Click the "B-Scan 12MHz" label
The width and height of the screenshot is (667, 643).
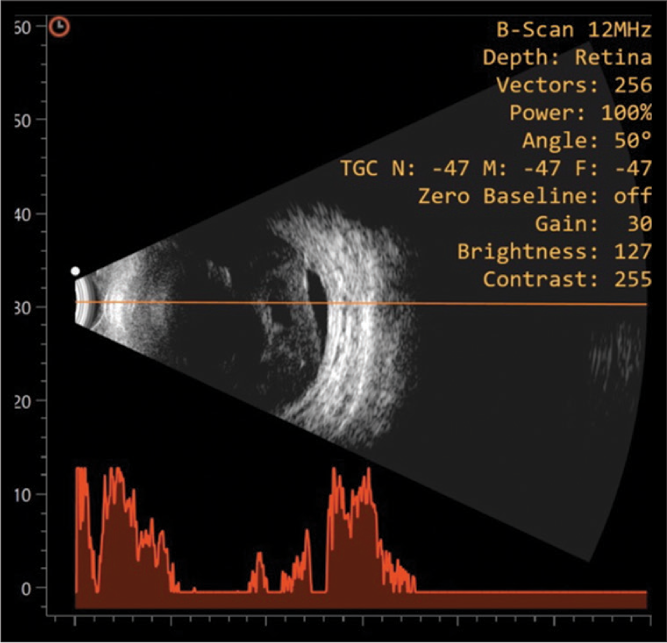574,30
